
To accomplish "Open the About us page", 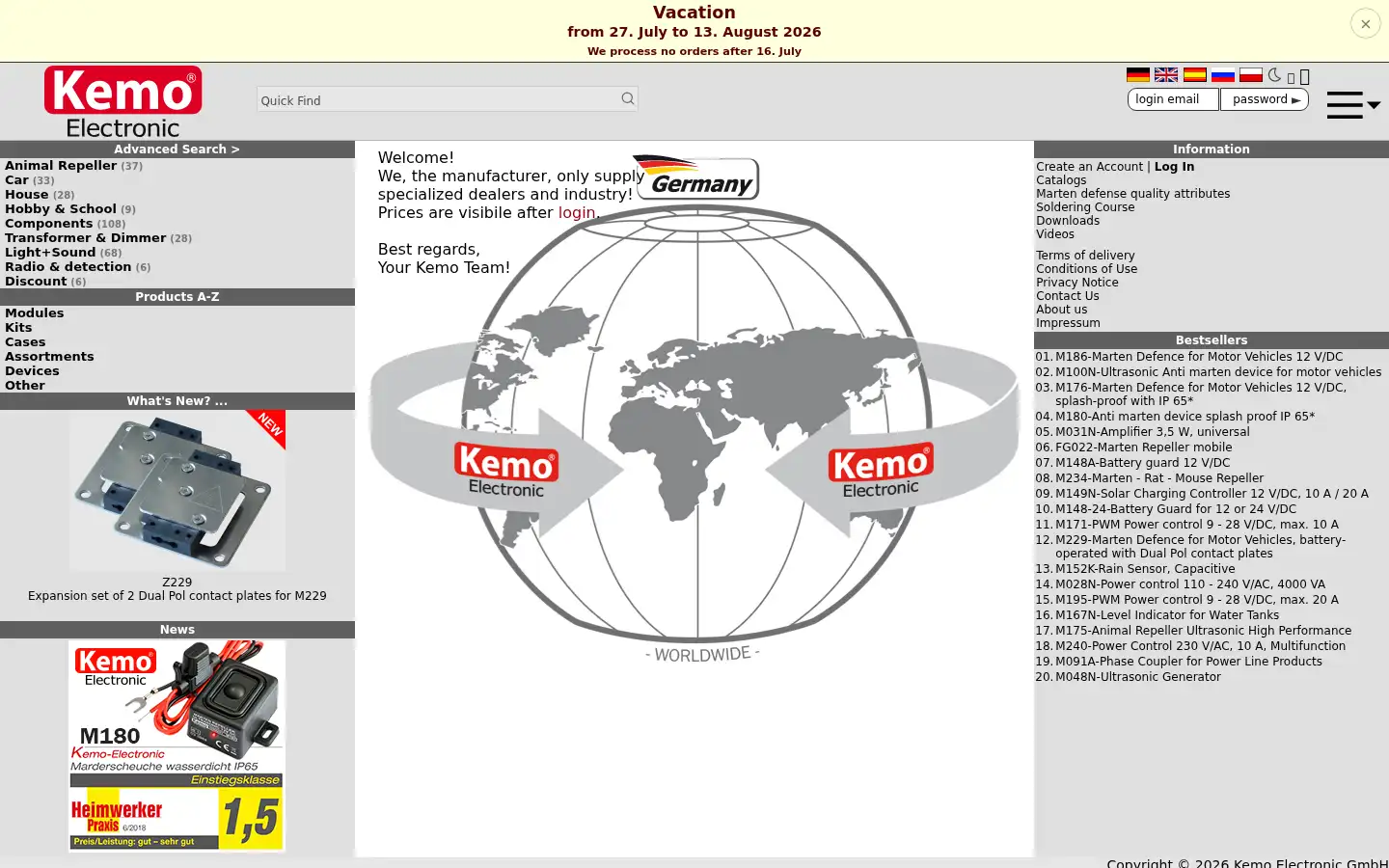I will [1062, 310].
